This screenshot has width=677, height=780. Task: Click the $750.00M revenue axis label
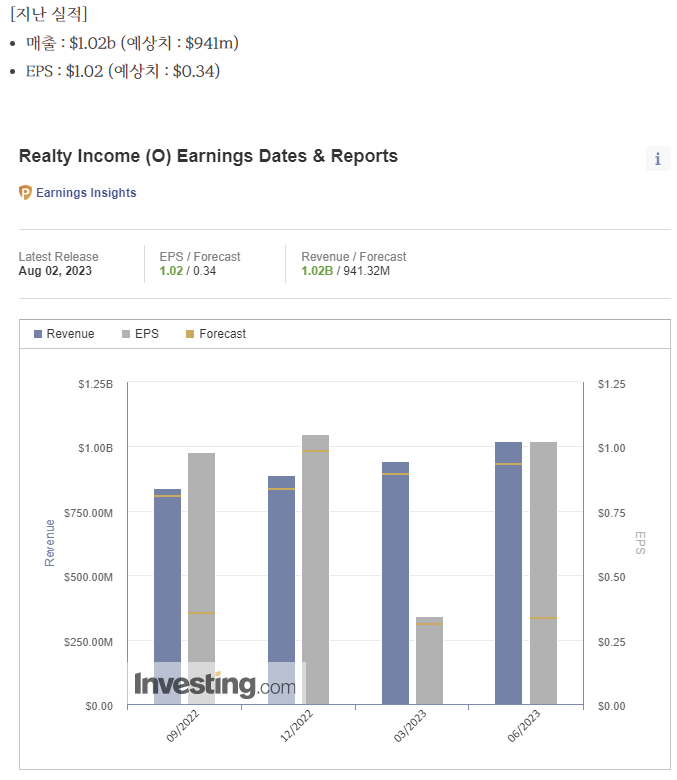click(88, 513)
